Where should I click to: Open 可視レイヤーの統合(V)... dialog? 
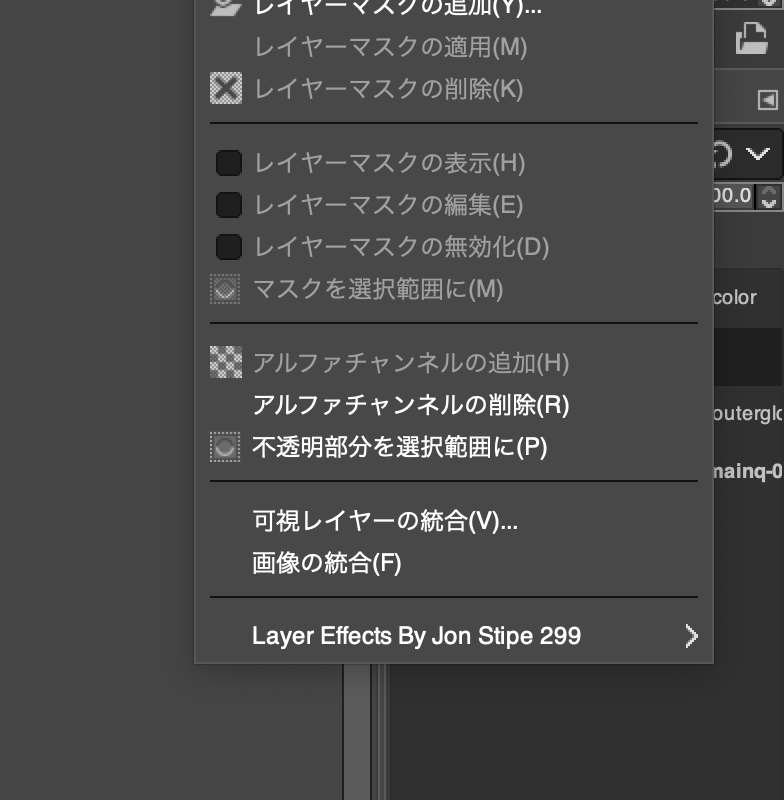(453, 521)
